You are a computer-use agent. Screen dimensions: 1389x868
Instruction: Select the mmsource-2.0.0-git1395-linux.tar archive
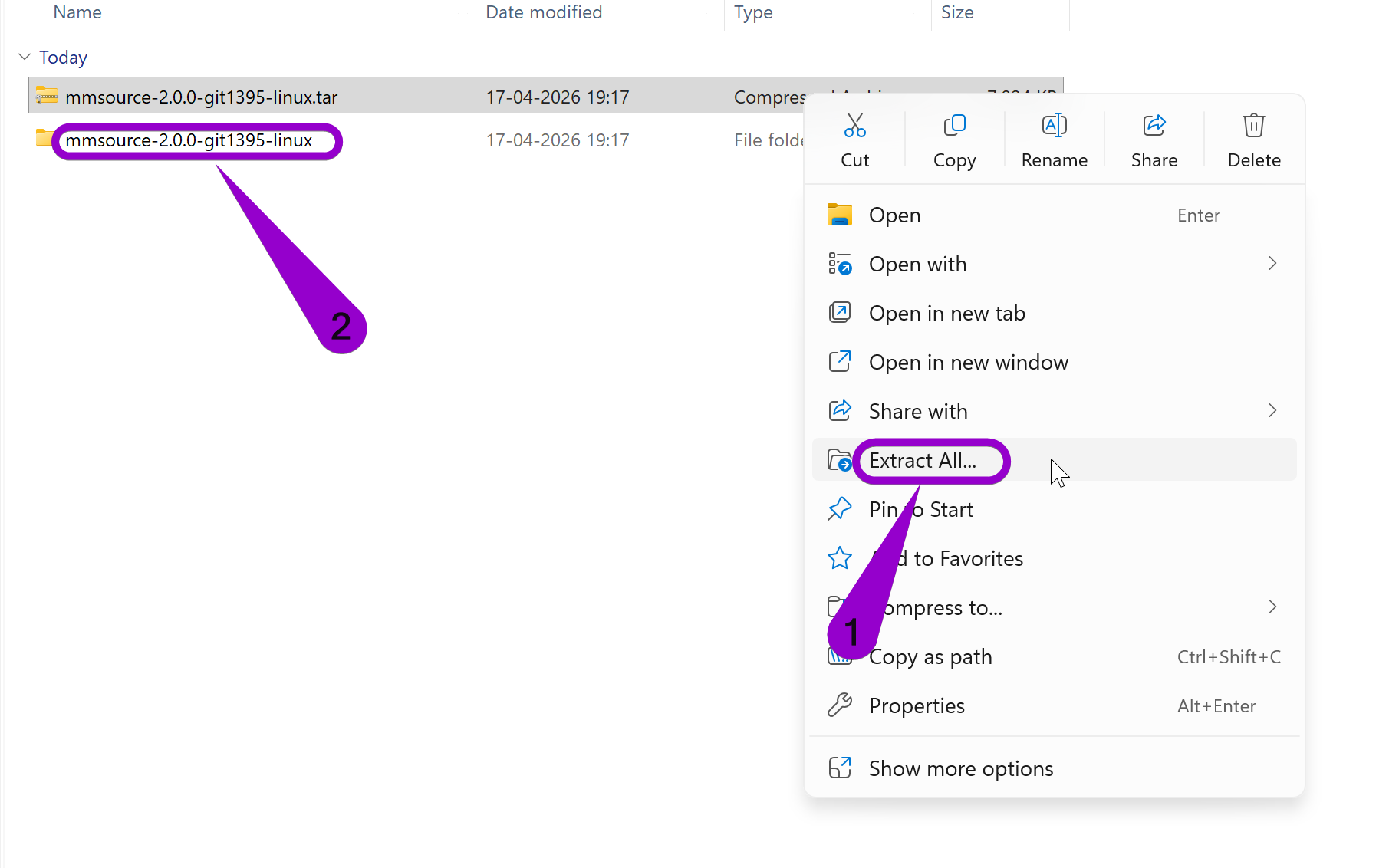pos(202,97)
